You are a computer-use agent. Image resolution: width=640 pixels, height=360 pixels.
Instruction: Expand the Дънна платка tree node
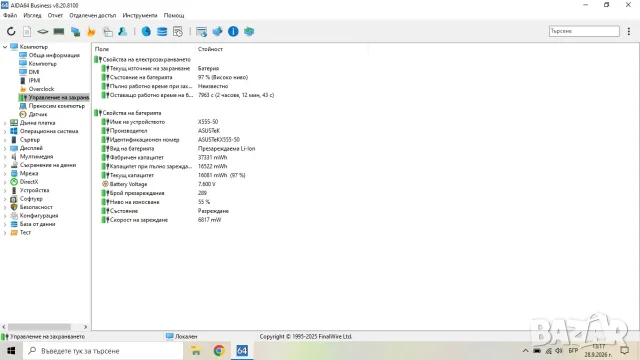pyautogui.click(x=5, y=122)
